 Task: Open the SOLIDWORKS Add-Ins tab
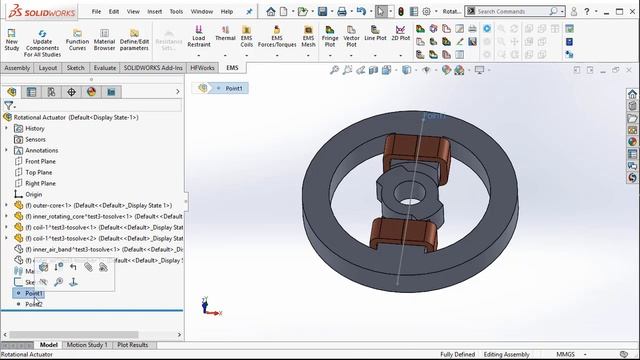pyautogui.click(x=153, y=68)
